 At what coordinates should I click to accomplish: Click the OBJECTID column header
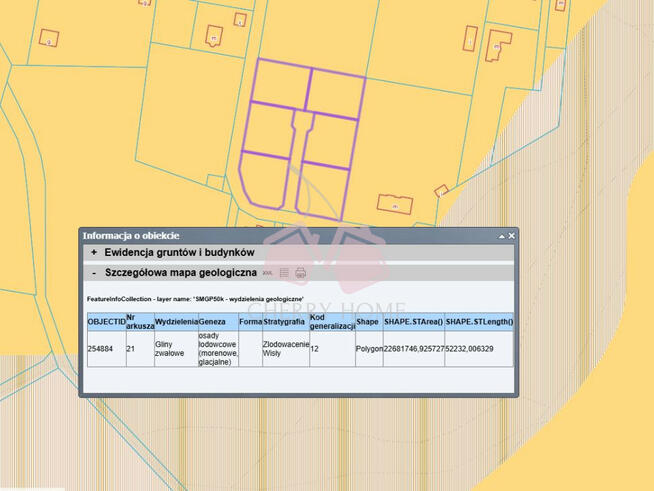(106, 322)
